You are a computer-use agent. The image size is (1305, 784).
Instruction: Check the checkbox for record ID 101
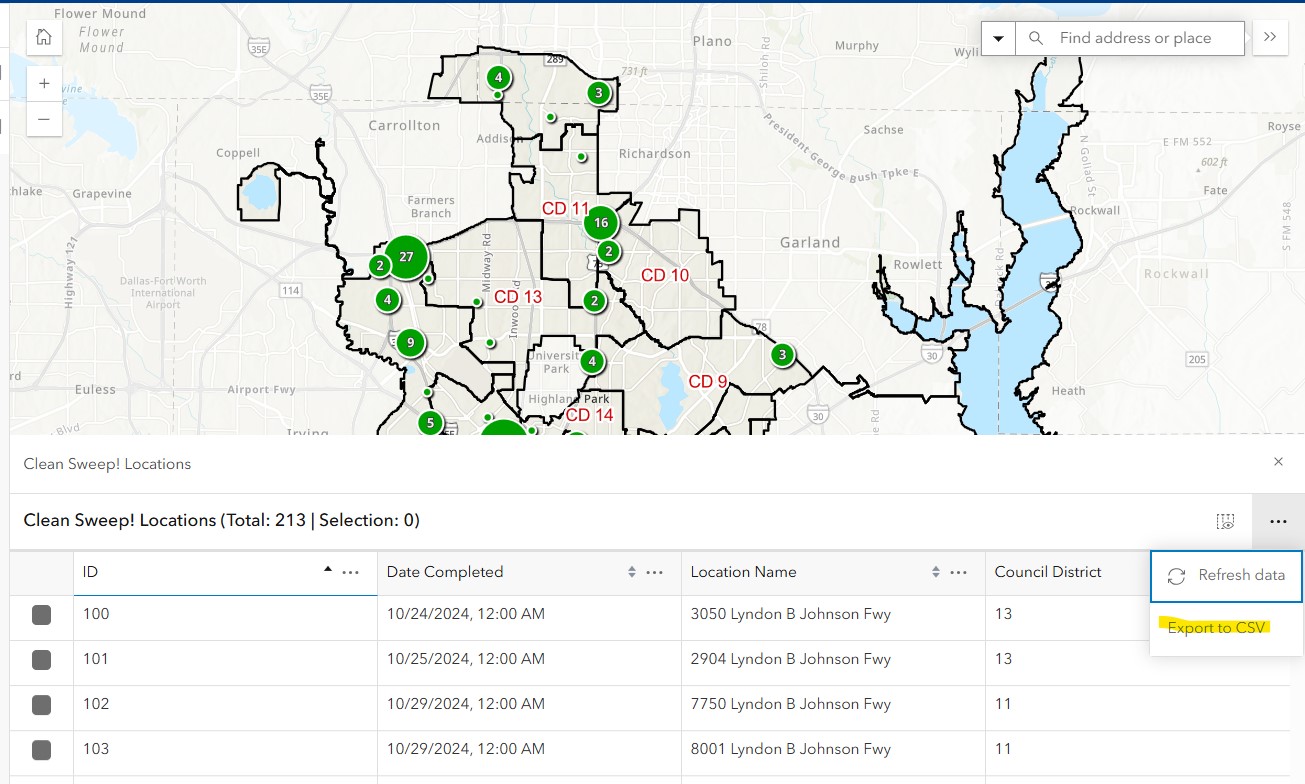pos(41,659)
